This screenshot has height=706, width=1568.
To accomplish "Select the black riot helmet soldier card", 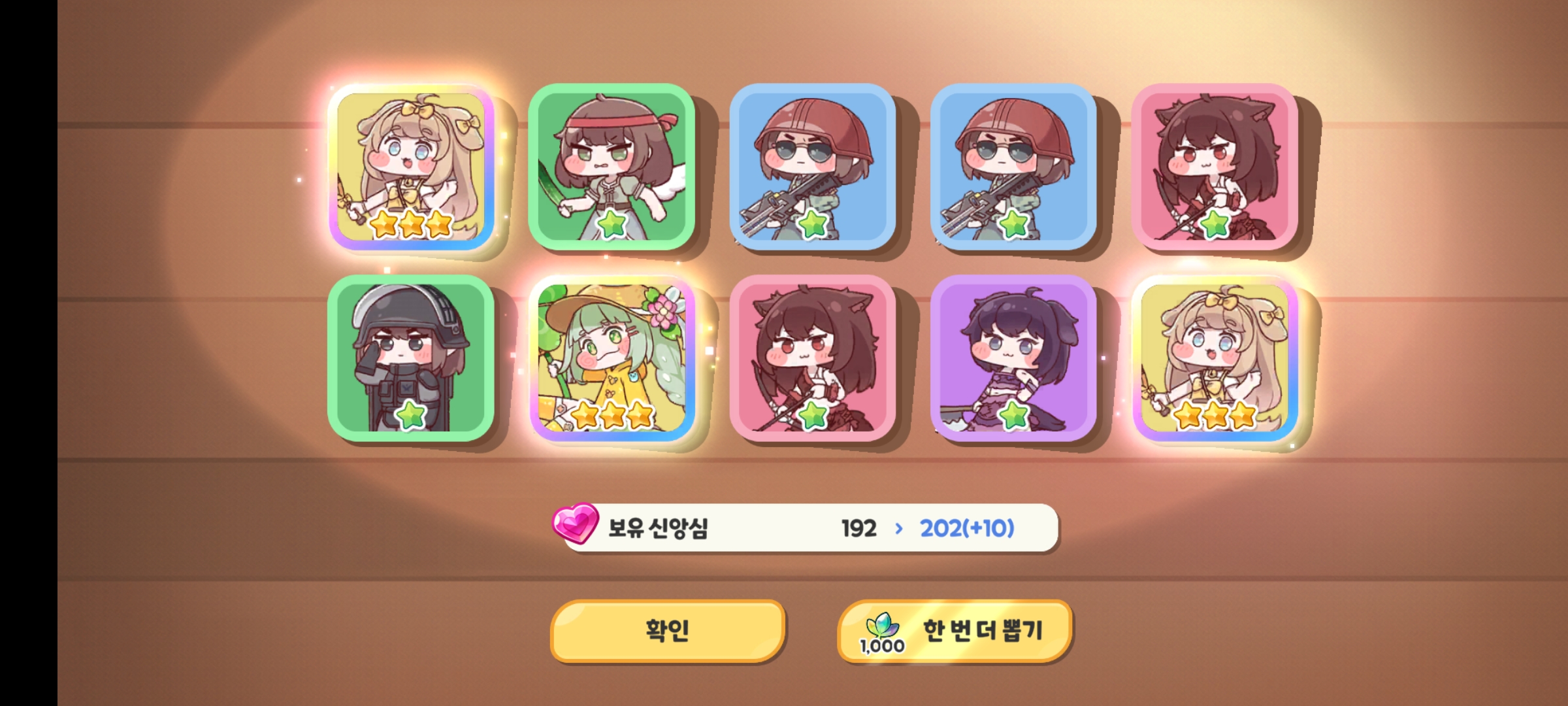I will 410,358.
